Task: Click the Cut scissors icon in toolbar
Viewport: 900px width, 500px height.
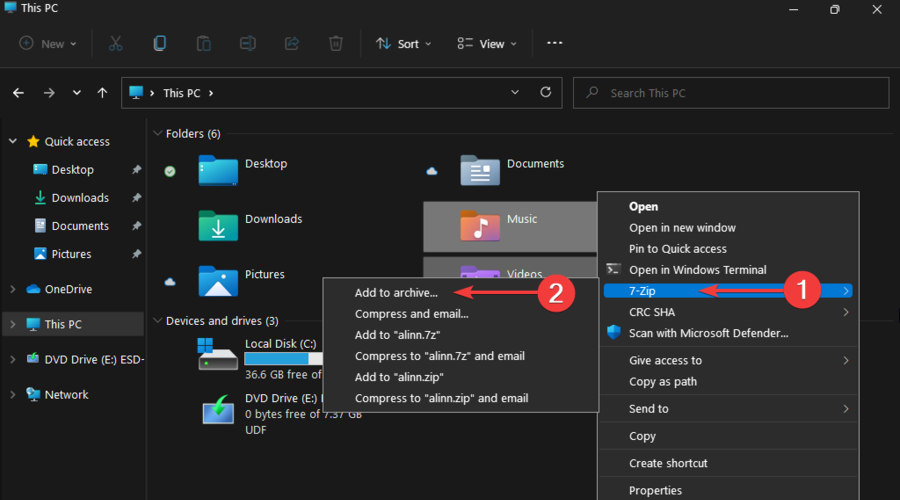Action: (x=115, y=43)
